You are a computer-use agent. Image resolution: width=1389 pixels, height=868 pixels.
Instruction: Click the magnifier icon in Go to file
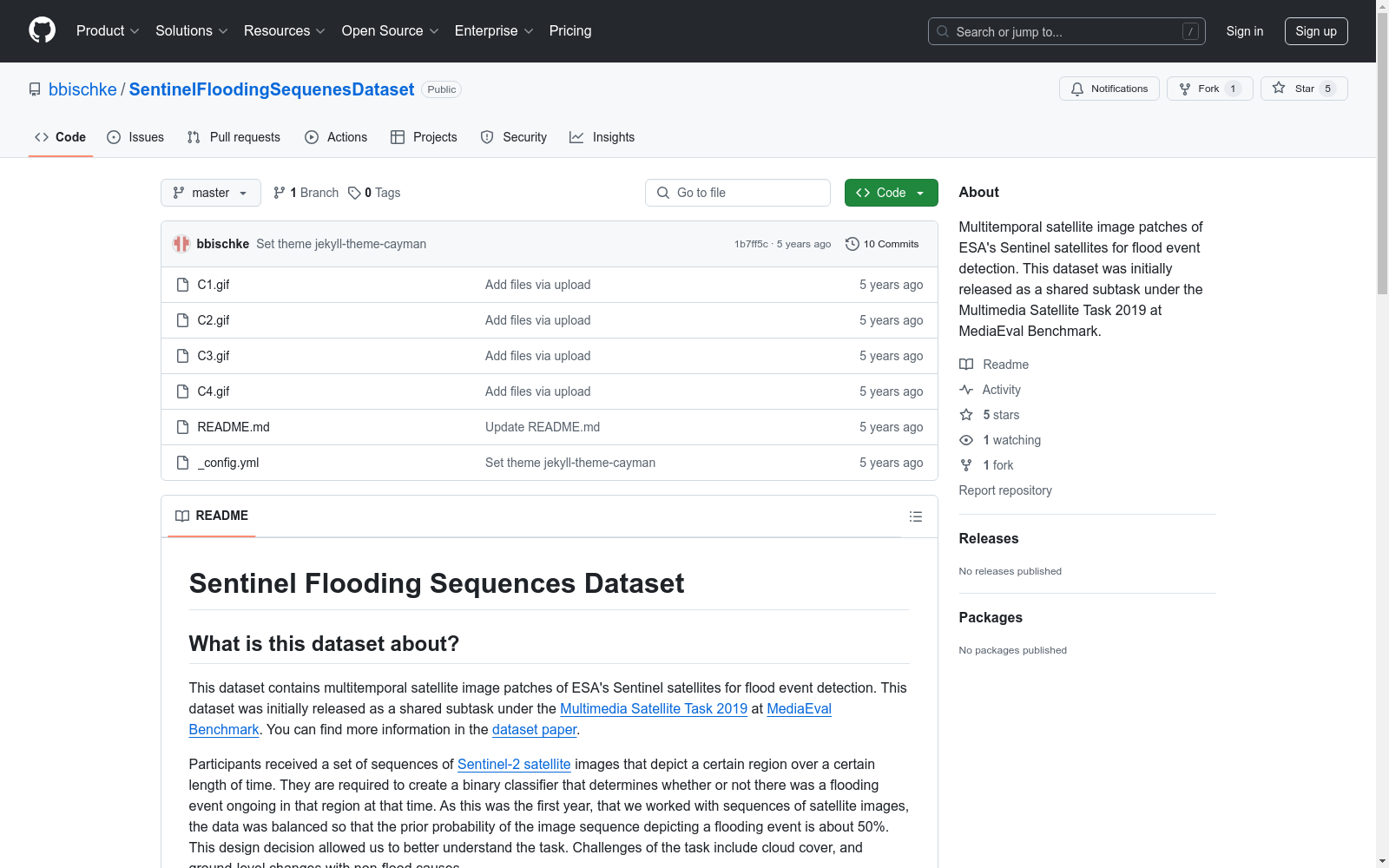663,193
